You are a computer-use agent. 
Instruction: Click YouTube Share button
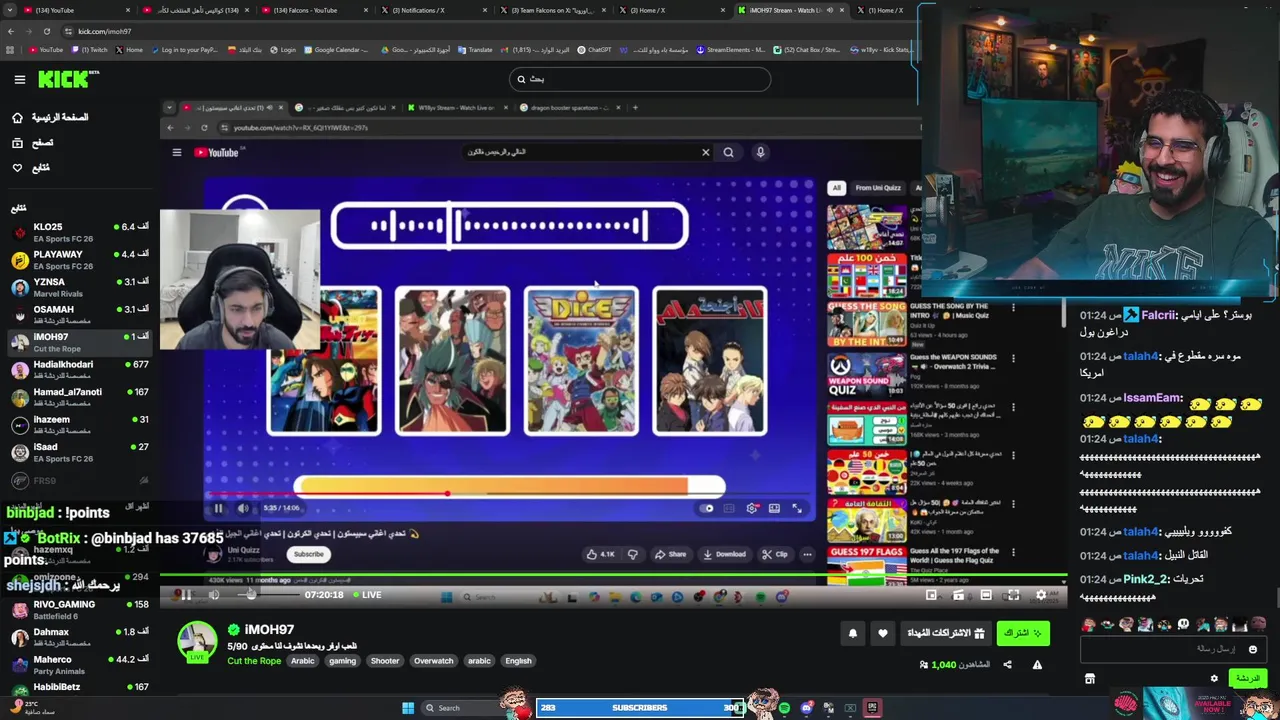pyautogui.click(x=670, y=554)
